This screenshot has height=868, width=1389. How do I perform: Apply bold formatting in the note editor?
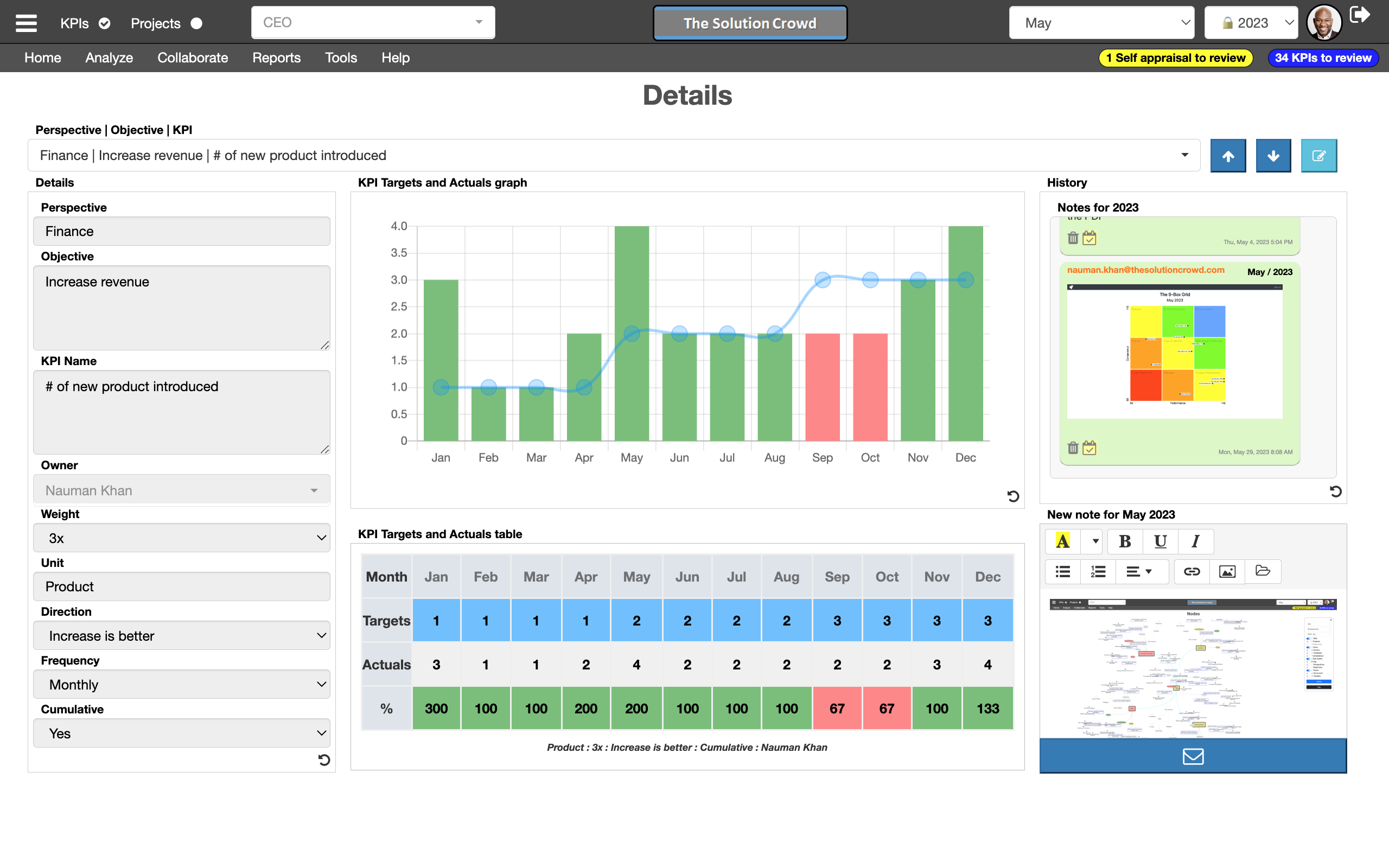1125,541
